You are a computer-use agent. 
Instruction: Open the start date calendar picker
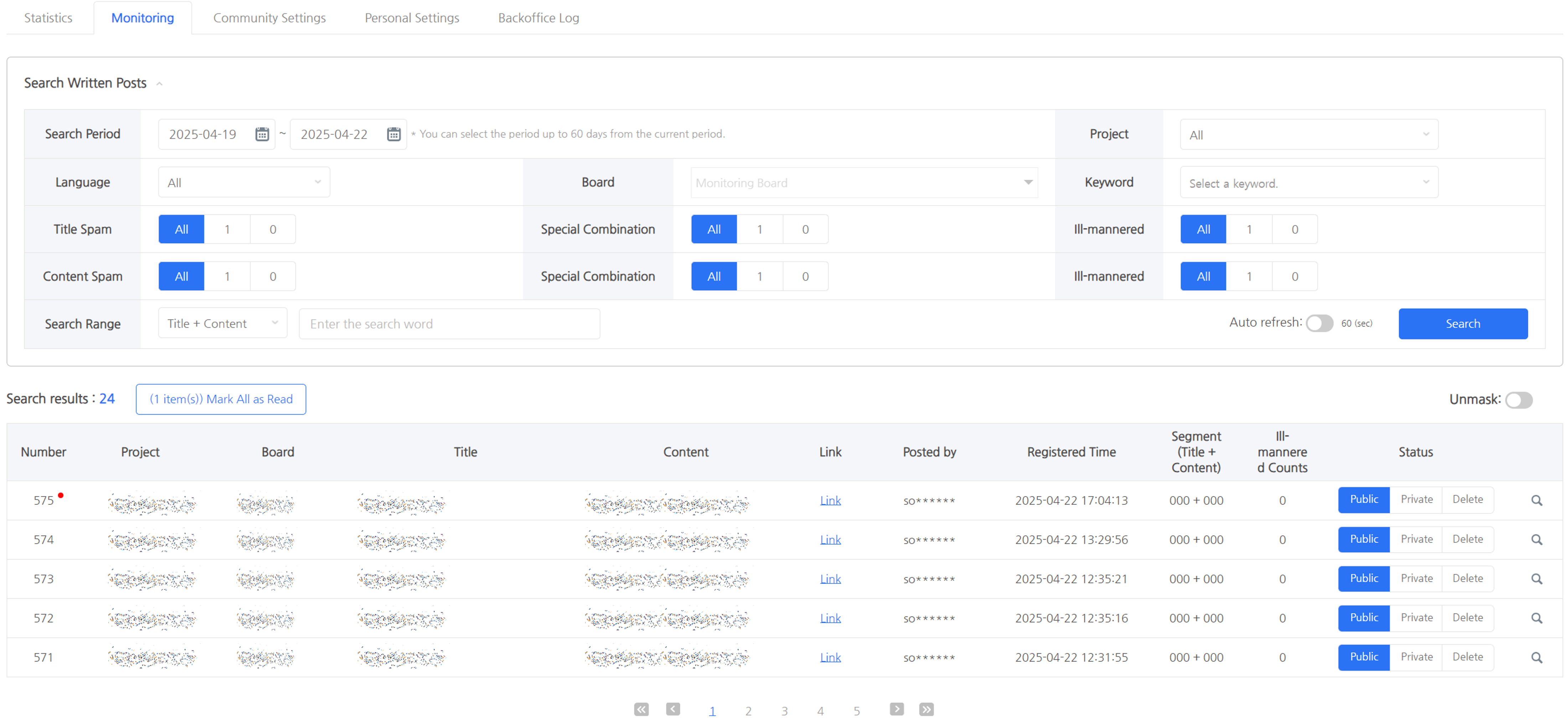tap(262, 134)
